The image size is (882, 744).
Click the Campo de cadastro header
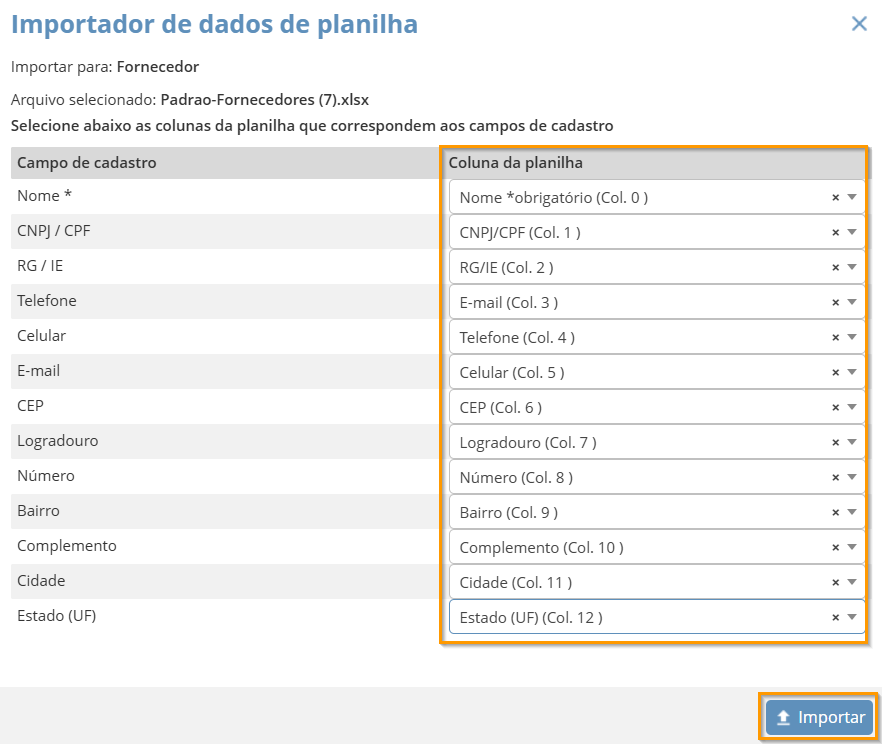click(87, 163)
